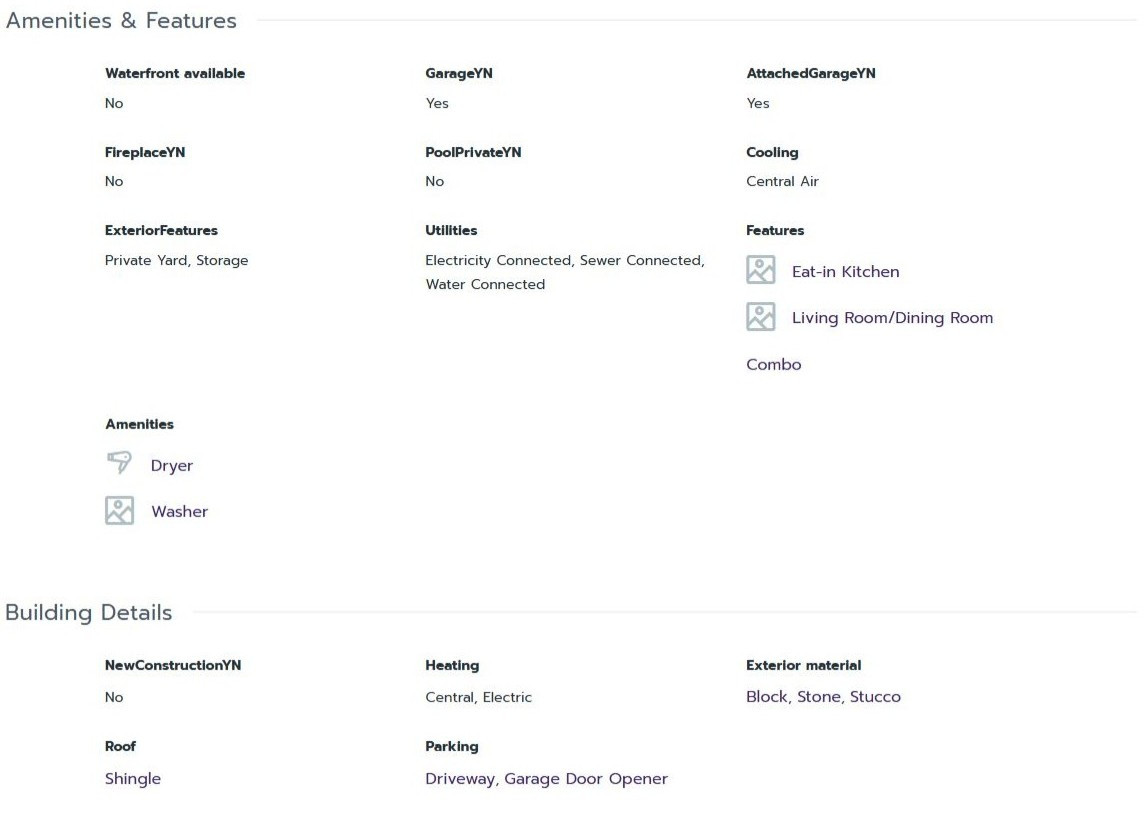Open the Washer amenity link
This screenshot has width=1147, height=829.
179,512
